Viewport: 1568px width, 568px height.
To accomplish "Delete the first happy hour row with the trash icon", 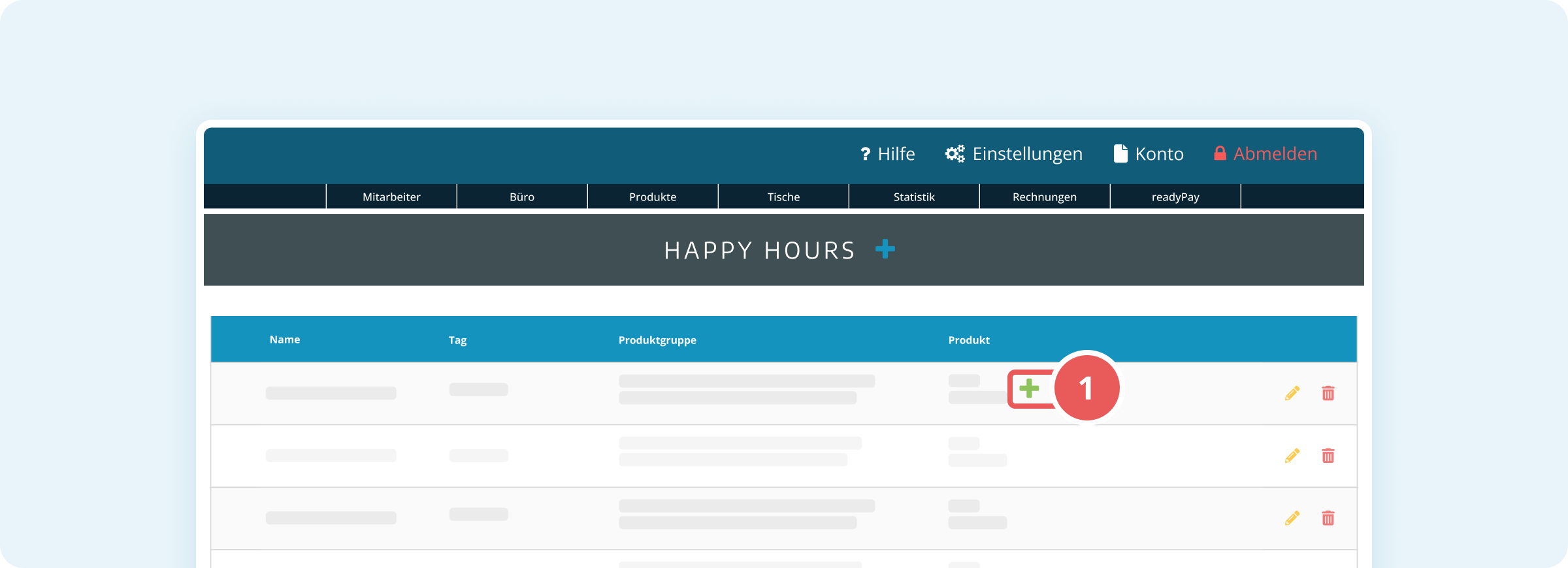I will coord(1328,393).
